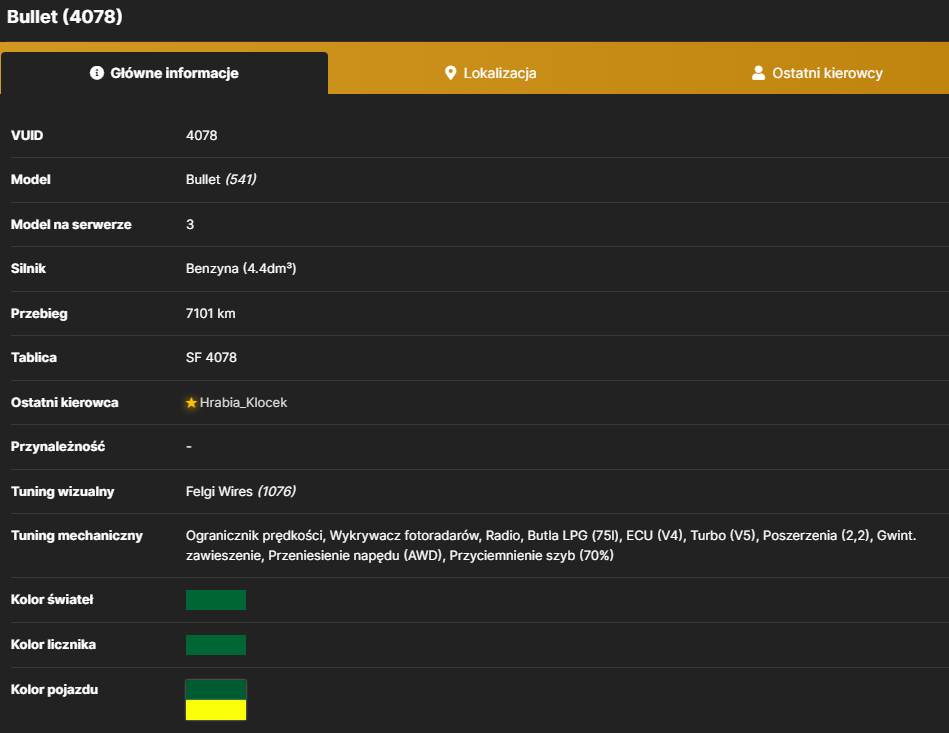
Task: Open the Główne informacje tab
Action: [164, 73]
